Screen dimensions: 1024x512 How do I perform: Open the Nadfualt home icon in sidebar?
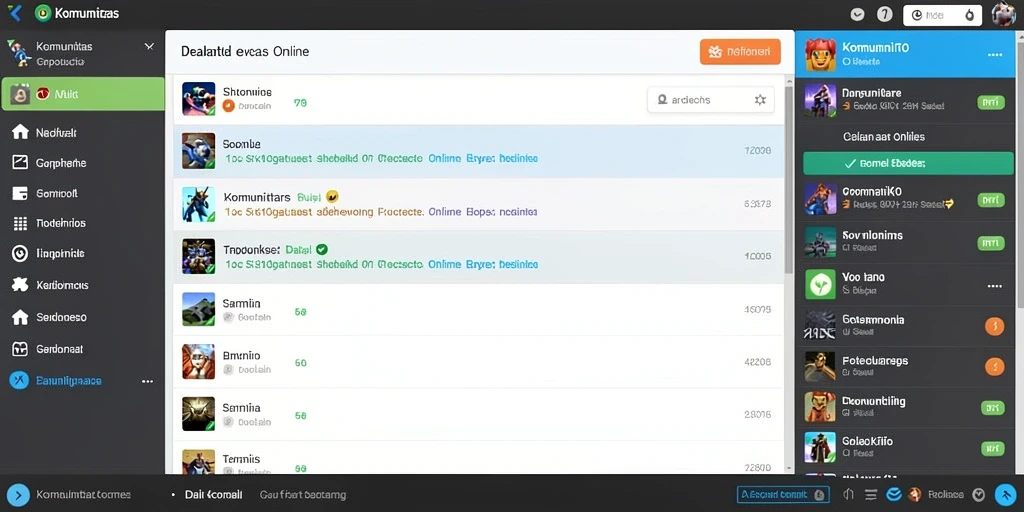[x=20, y=133]
